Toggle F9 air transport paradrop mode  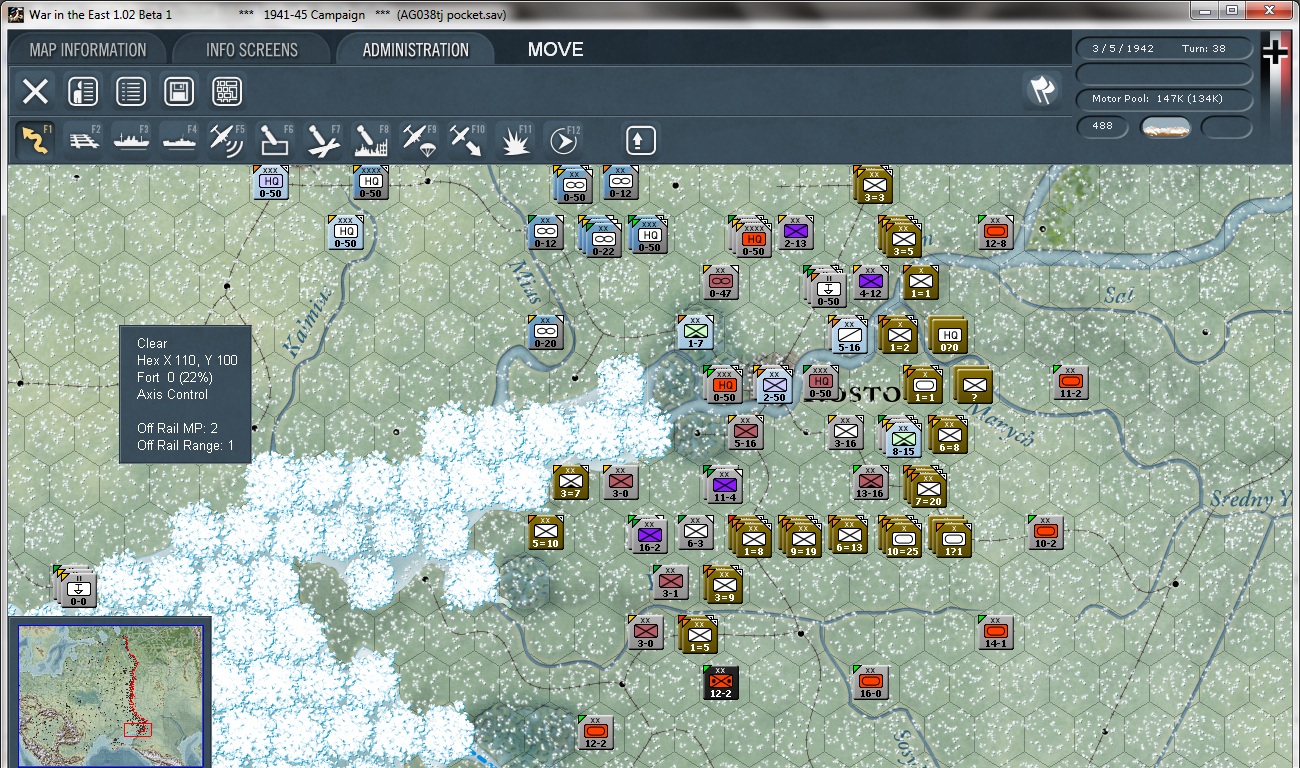pyautogui.click(x=419, y=140)
